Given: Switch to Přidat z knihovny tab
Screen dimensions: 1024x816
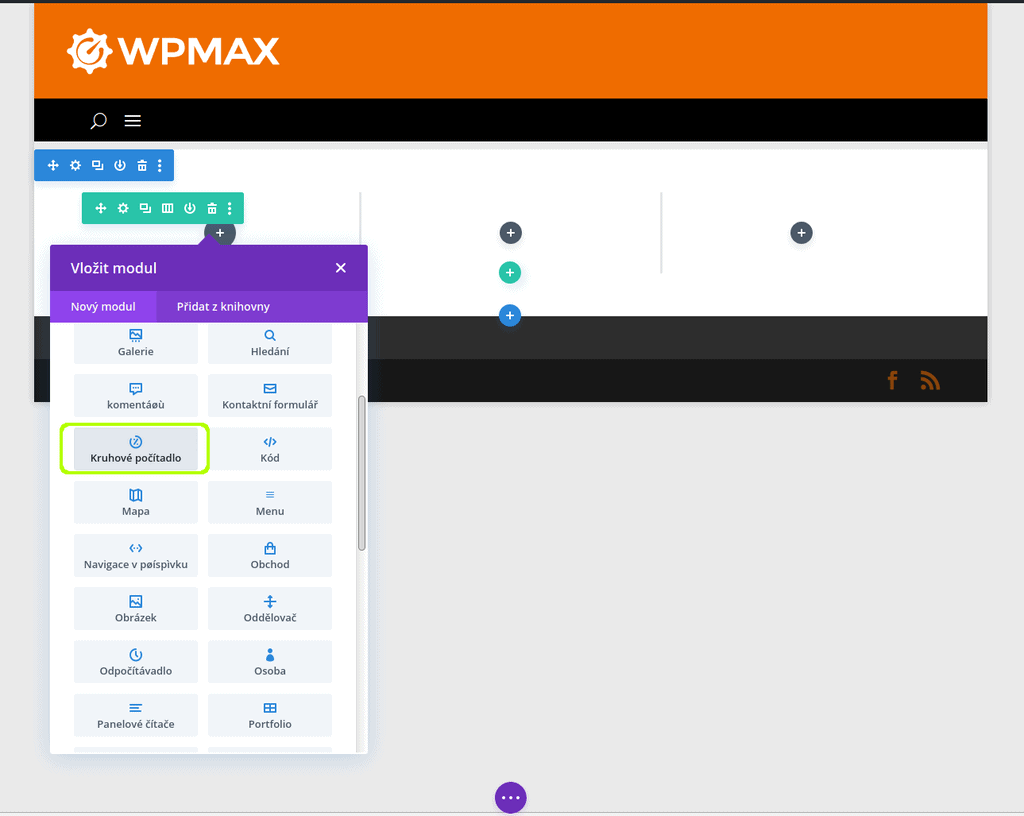Looking at the screenshot, I should pos(223,307).
